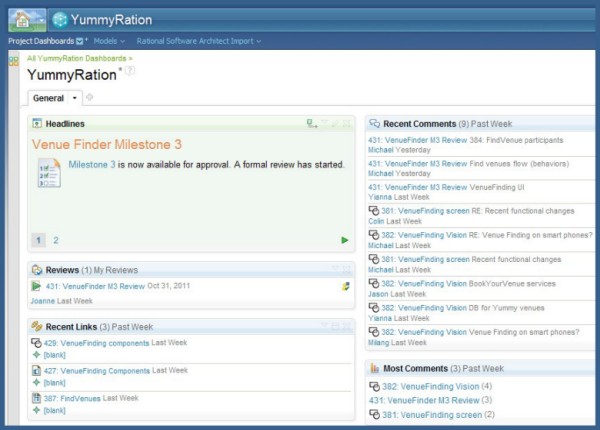The height and width of the screenshot is (430, 600).
Task: Go to headline page 2
Action: [x=56, y=240]
